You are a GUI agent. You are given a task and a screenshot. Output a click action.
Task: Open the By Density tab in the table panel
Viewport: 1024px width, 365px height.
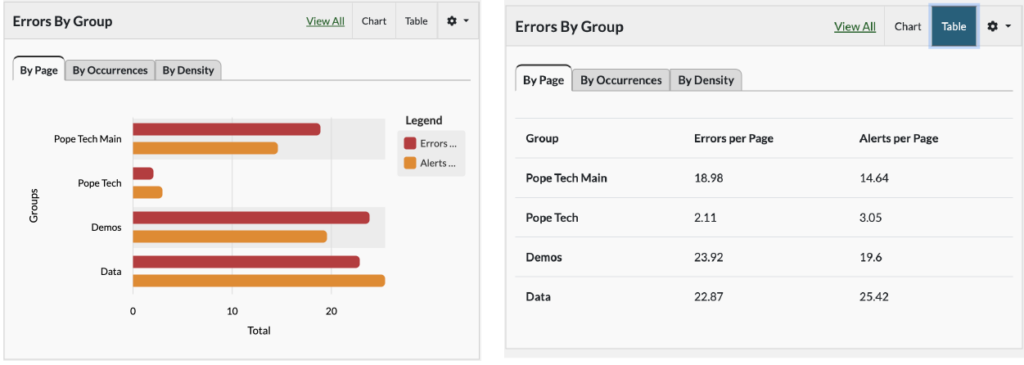tap(705, 80)
